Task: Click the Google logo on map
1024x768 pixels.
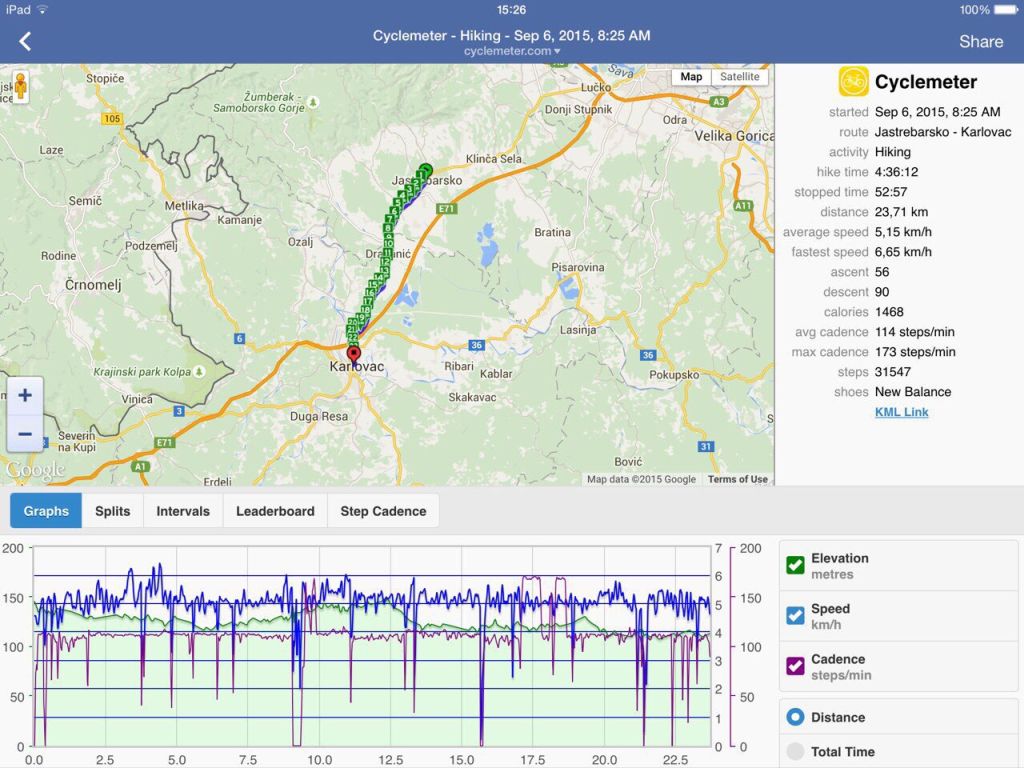Action: [35, 470]
